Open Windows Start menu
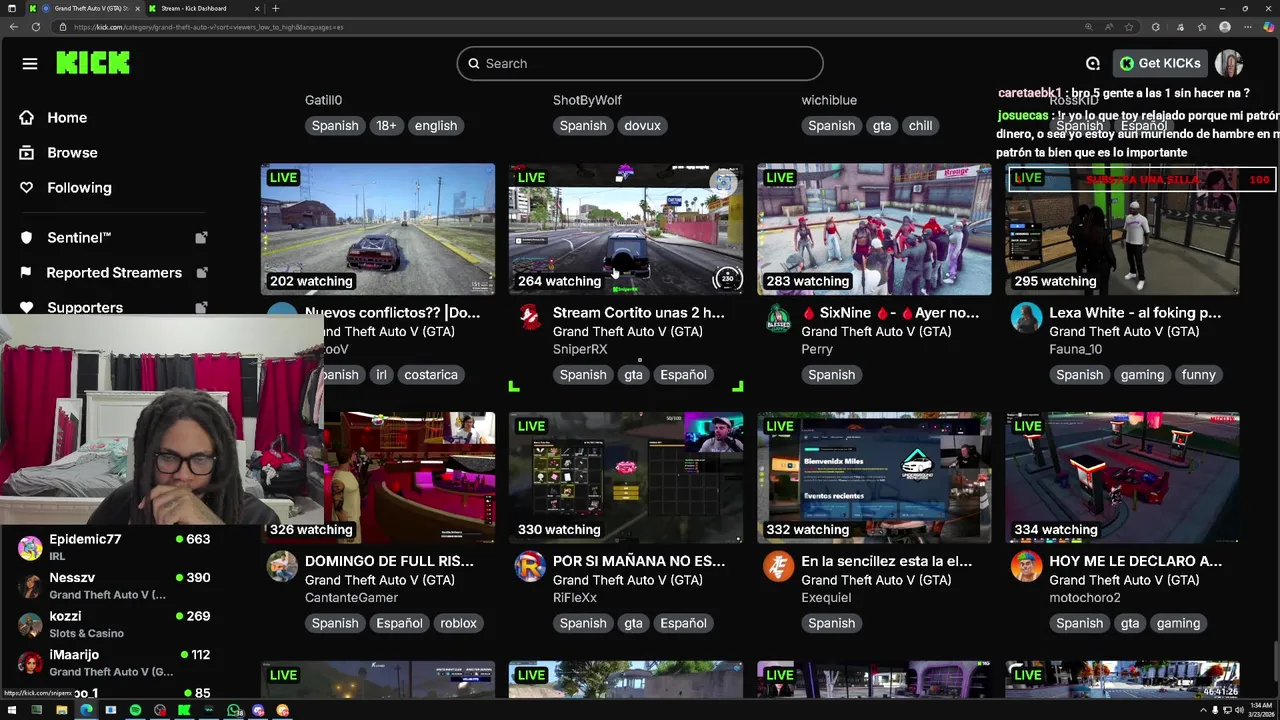The image size is (1280, 720). (12, 710)
